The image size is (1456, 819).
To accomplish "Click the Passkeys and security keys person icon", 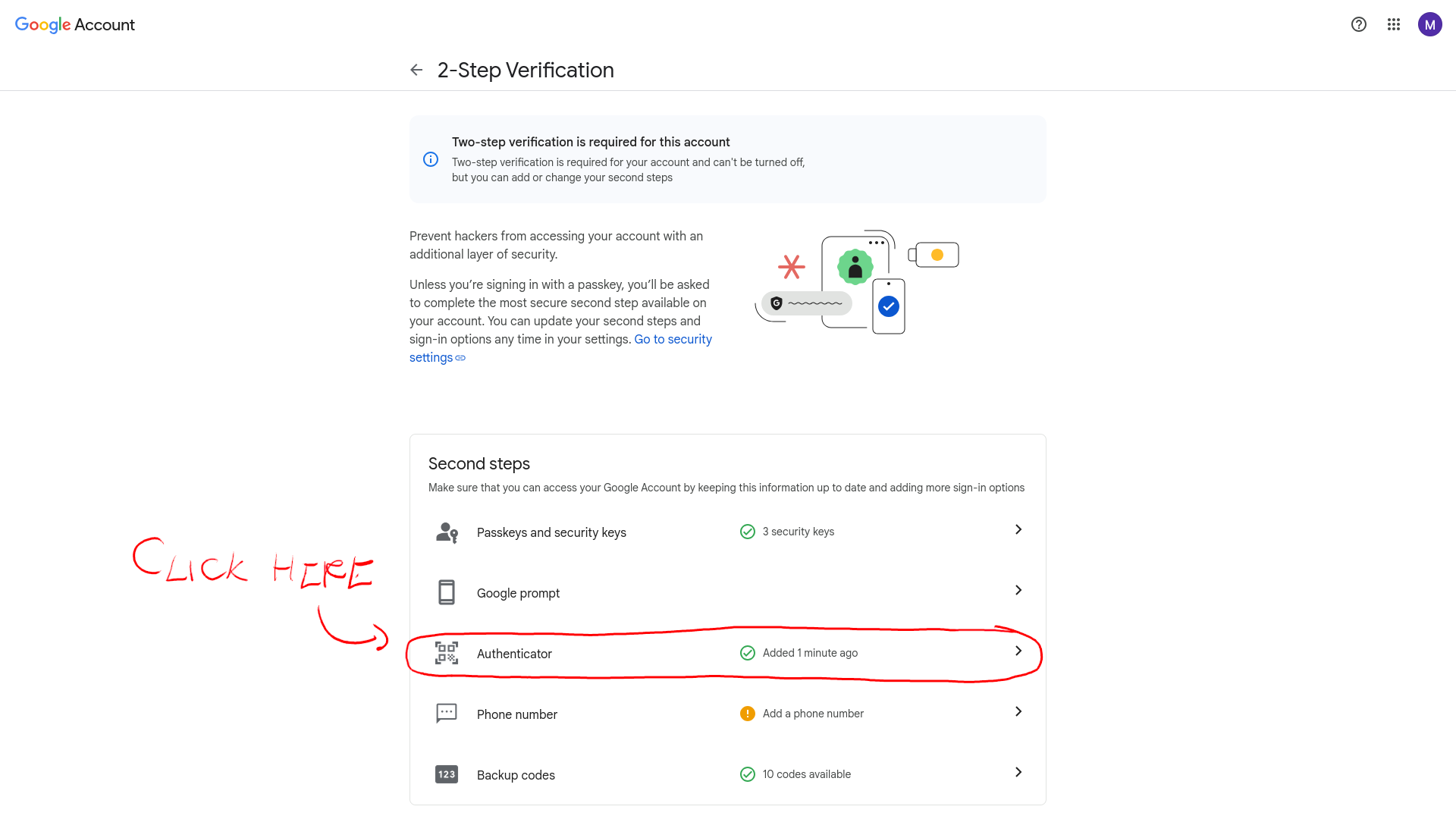I will click(x=447, y=532).
